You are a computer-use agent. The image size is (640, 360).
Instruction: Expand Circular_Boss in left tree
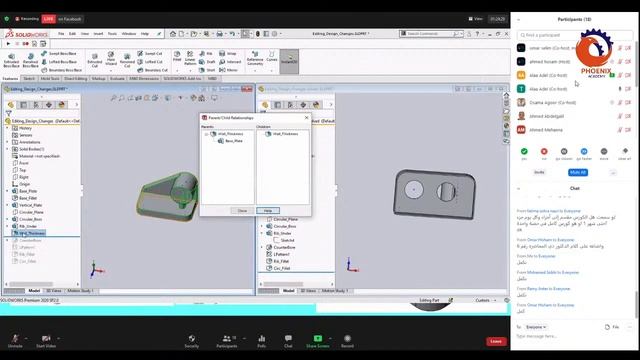7,219
